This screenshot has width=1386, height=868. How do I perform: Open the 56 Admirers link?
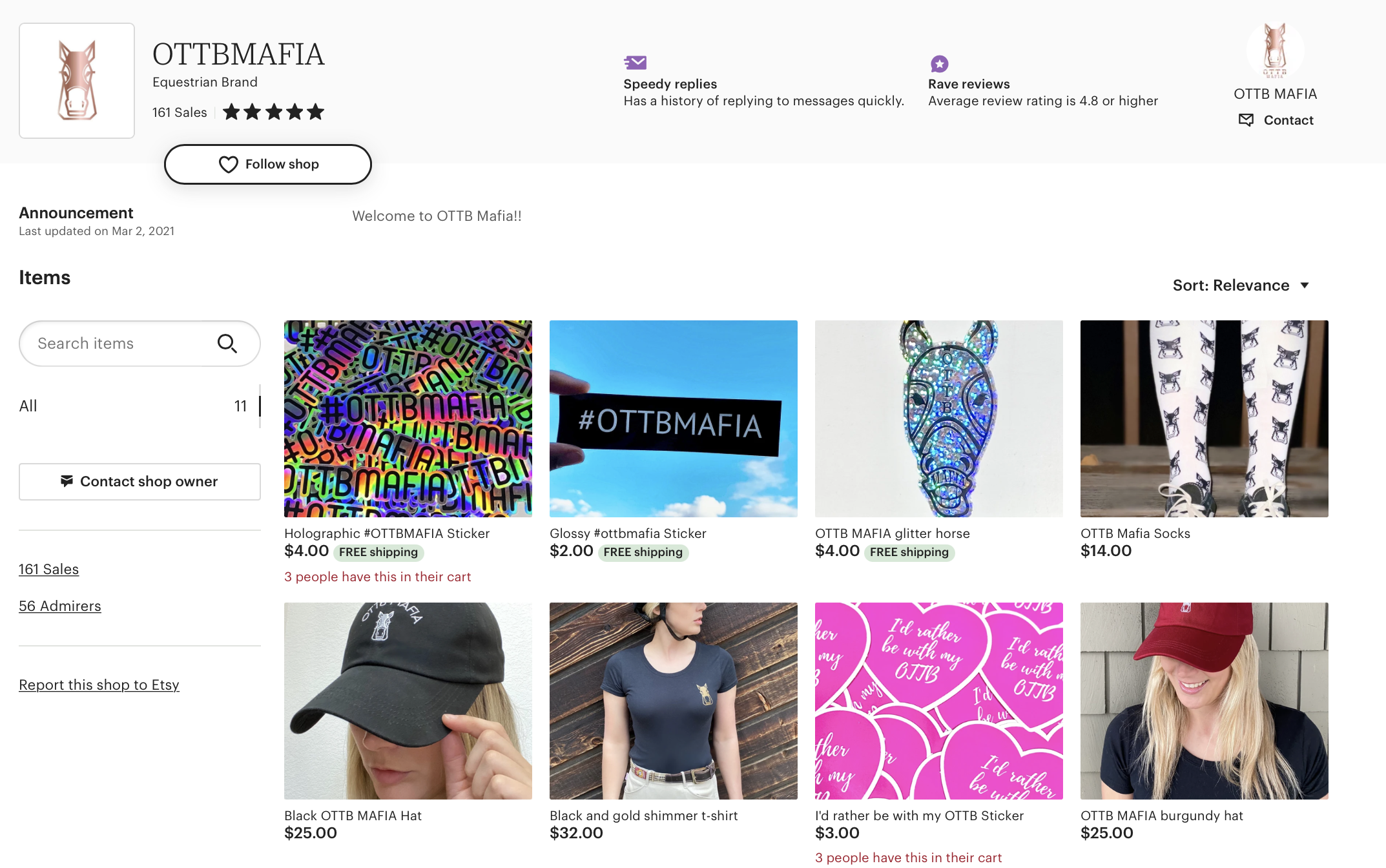(60, 606)
